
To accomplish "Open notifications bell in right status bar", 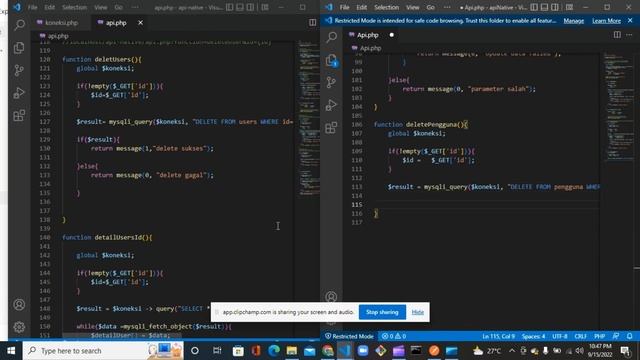I will coord(629,336).
